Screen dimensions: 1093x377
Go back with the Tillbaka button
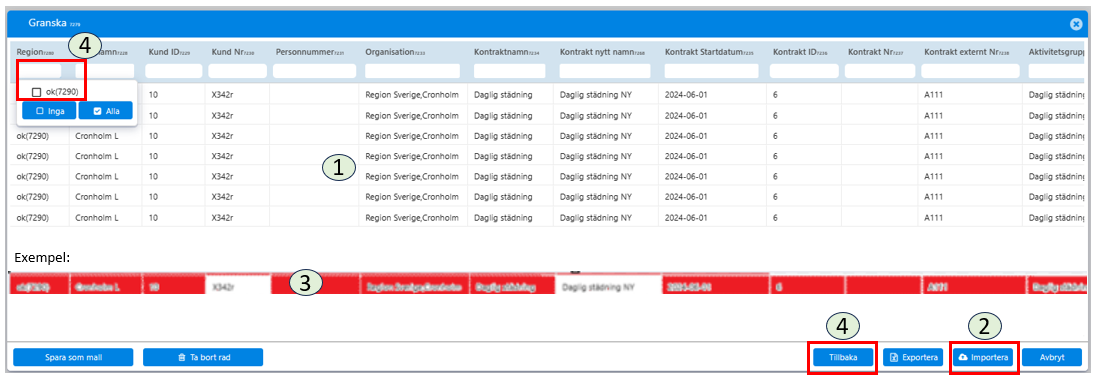842,357
